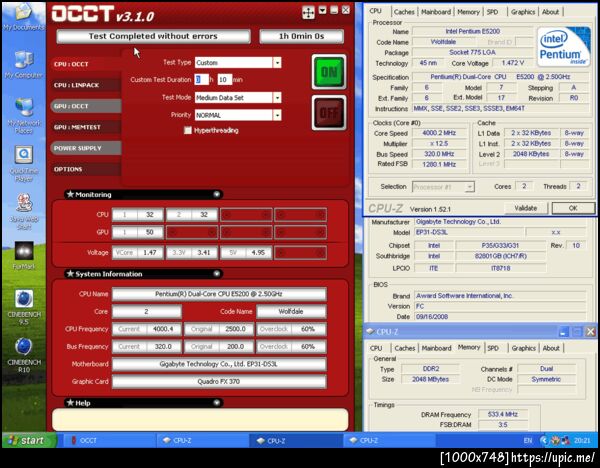Click the DRAM Frequency 533.4 MHz value

[503, 414]
